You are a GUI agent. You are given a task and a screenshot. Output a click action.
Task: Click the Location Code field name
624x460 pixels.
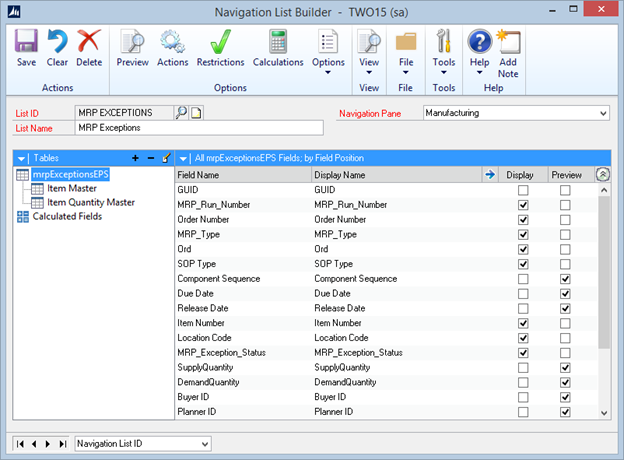tap(204, 338)
